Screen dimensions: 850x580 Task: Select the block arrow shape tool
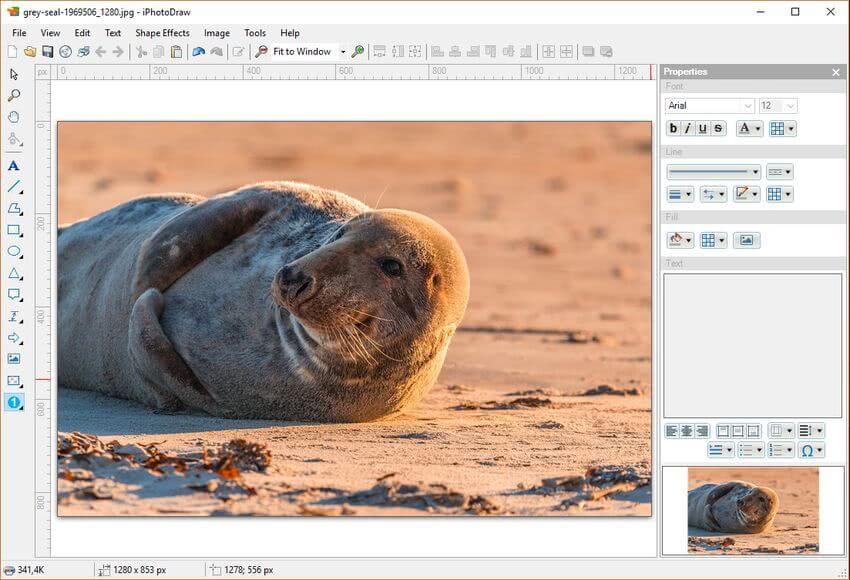[x=14, y=338]
